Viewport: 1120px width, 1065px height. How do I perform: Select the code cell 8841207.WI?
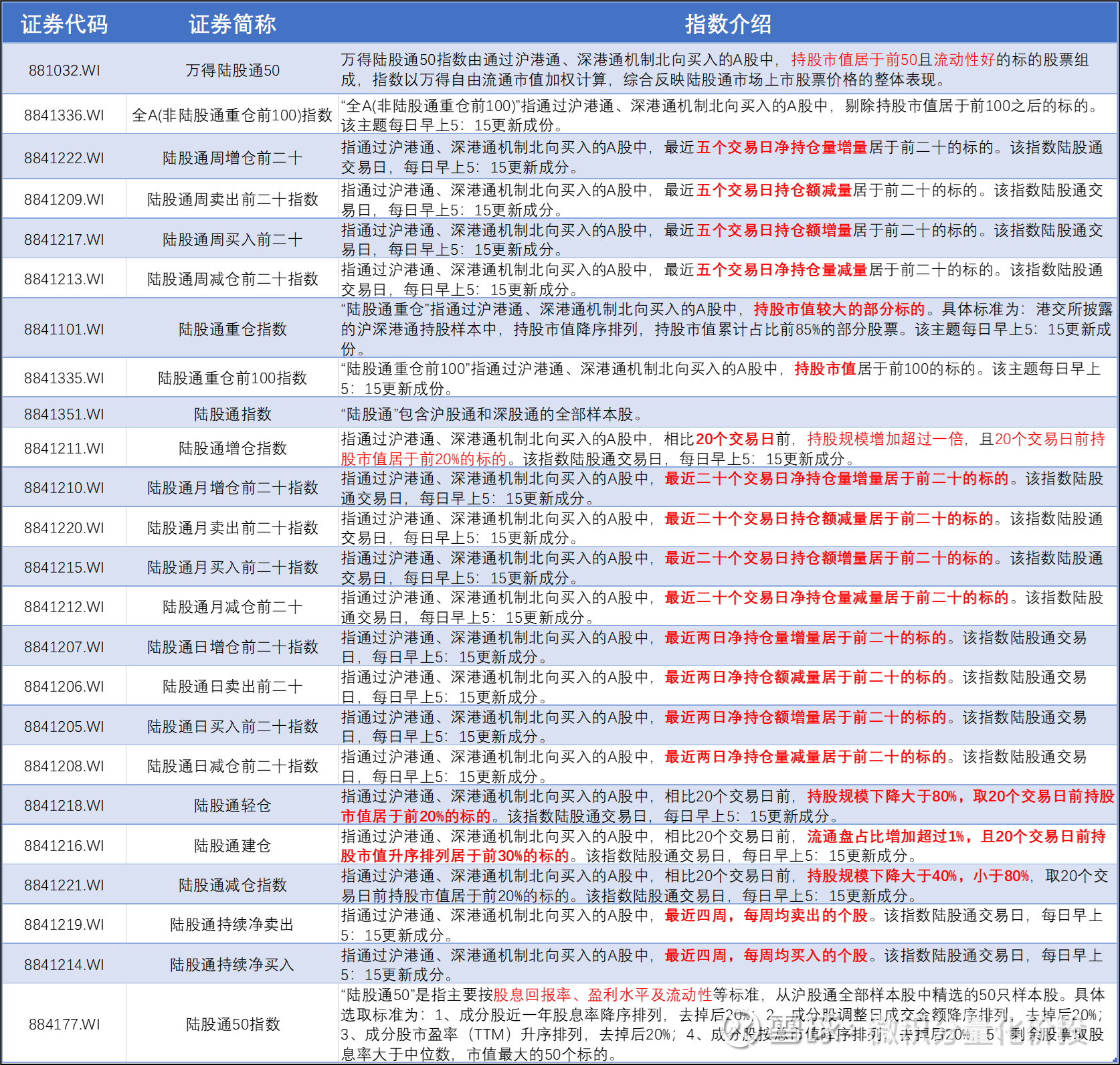tap(64, 647)
